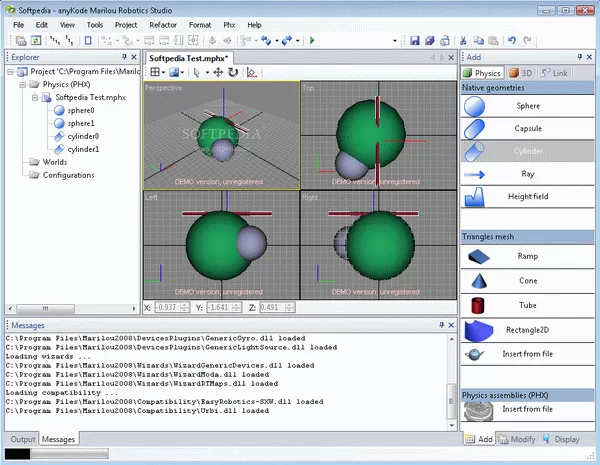Click the render mode picture icon
This screenshot has height=465, width=600.
(174, 72)
